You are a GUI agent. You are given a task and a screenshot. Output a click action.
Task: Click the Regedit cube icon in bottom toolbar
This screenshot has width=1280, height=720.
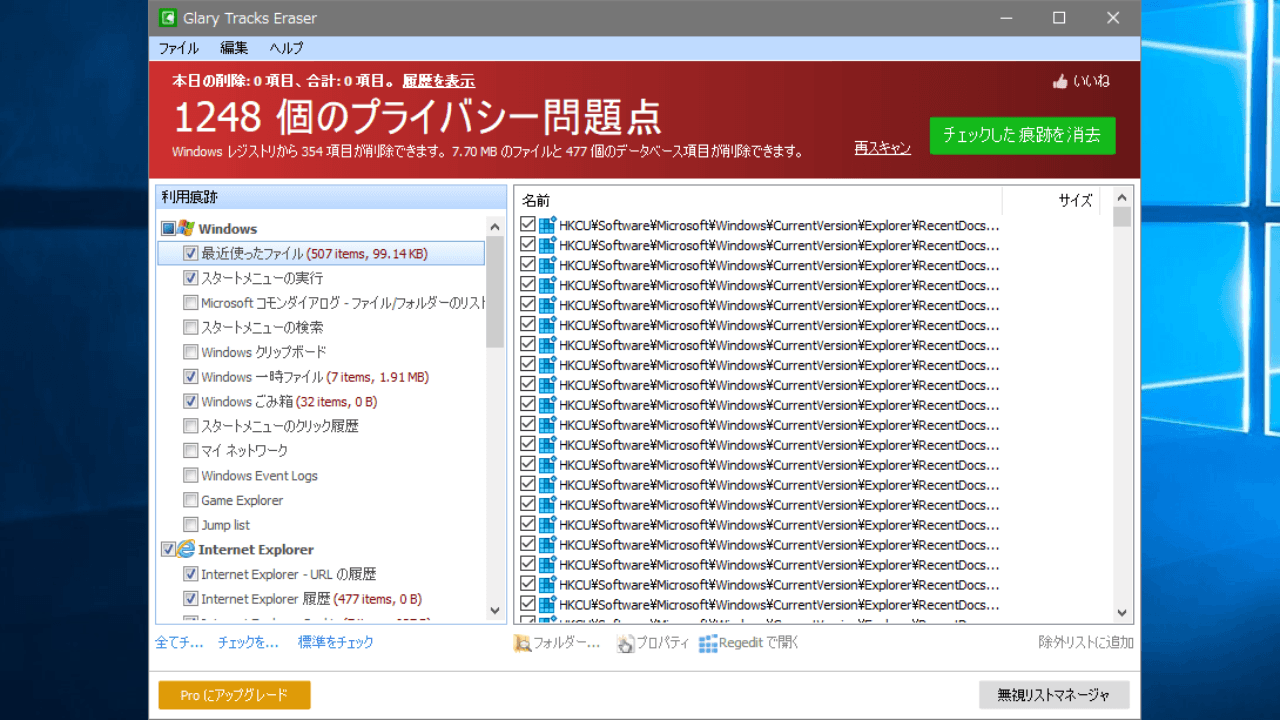[x=708, y=643]
